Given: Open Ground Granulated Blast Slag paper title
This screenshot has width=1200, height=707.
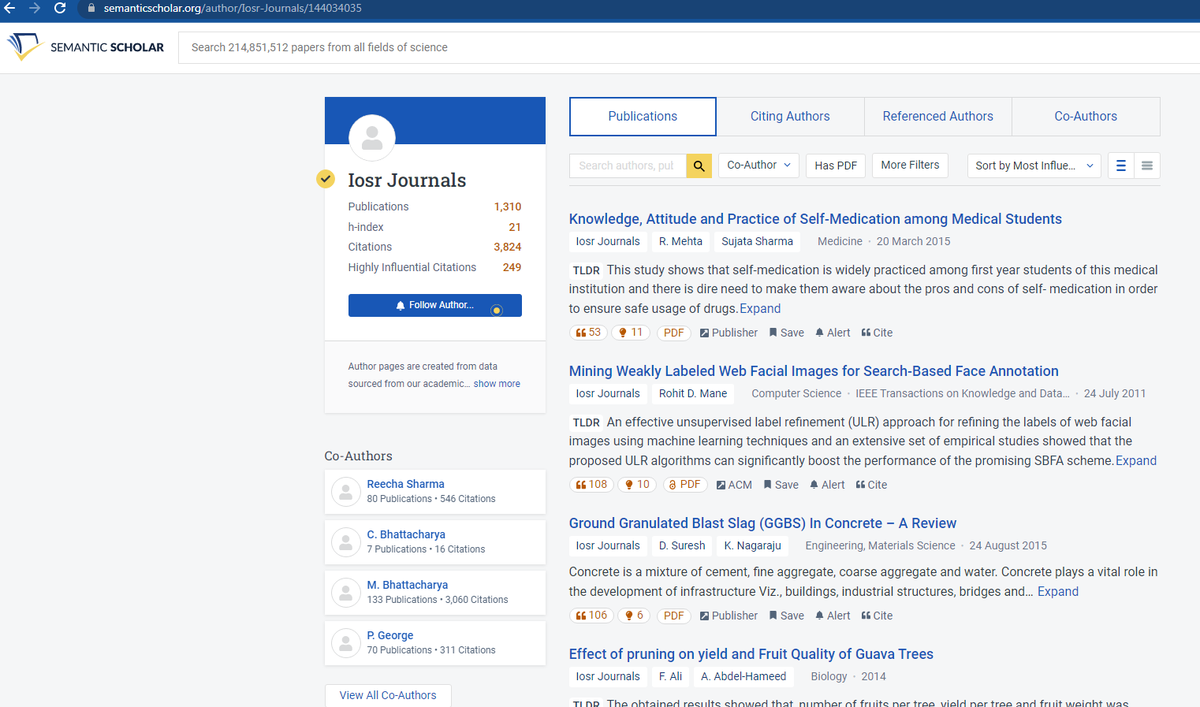Looking at the screenshot, I should pos(763,523).
